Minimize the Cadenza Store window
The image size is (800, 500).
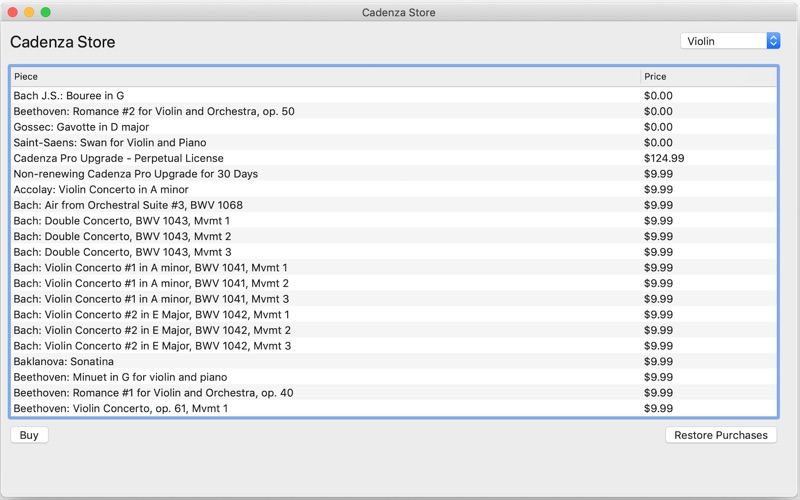tap(29, 12)
